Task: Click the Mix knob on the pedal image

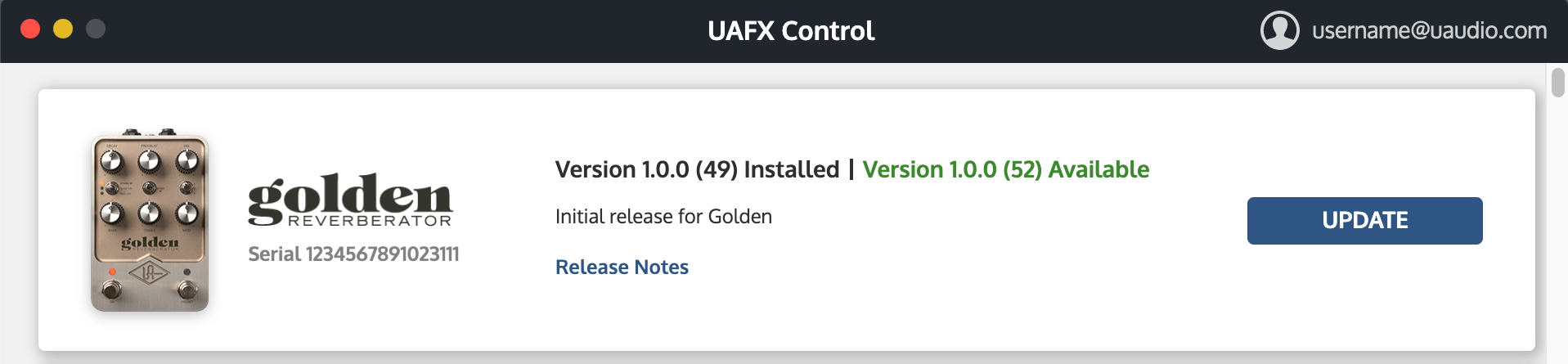Action: (x=187, y=162)
